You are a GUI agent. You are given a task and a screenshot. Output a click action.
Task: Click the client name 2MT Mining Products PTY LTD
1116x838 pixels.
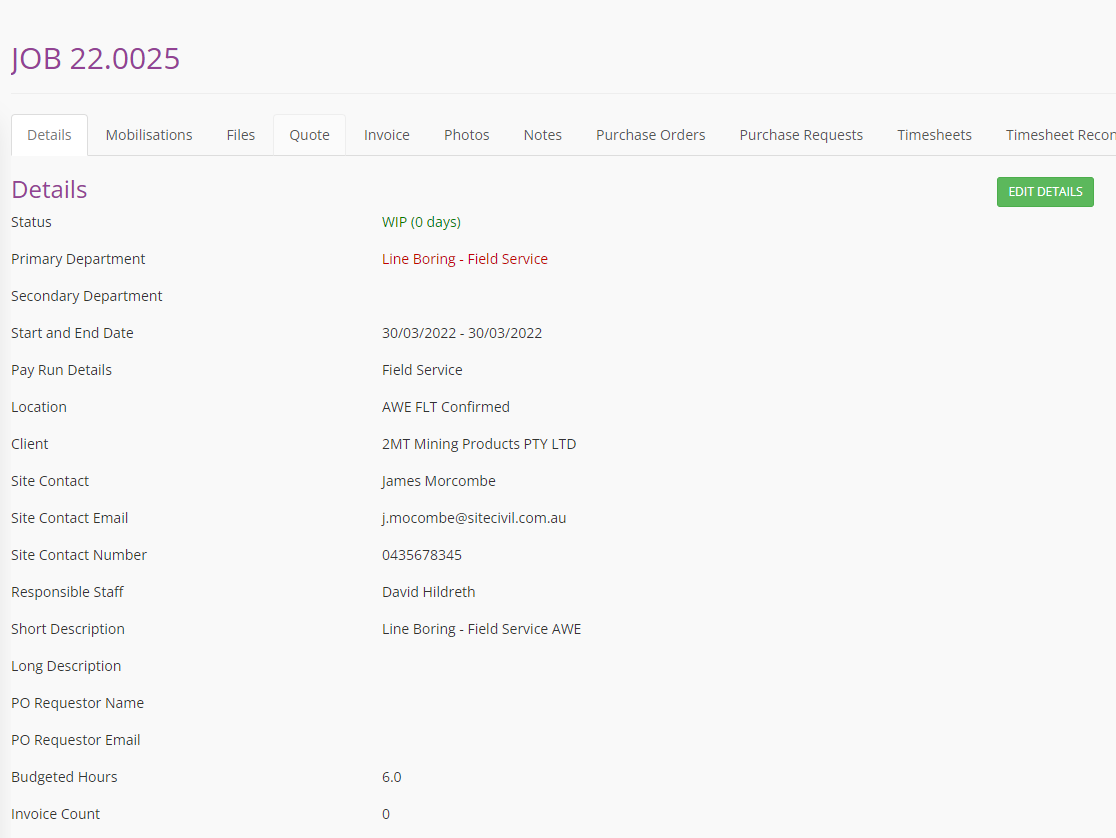[479, 444]
